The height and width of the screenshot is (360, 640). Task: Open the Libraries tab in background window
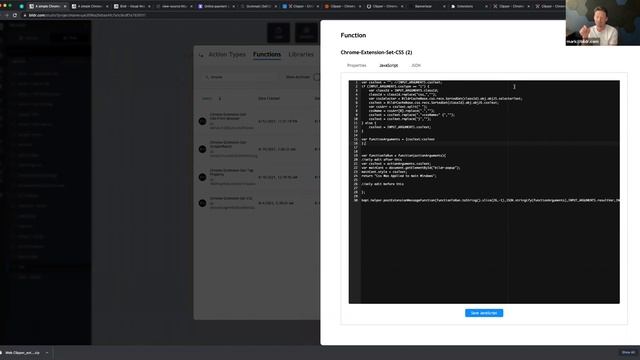(301, 54)
